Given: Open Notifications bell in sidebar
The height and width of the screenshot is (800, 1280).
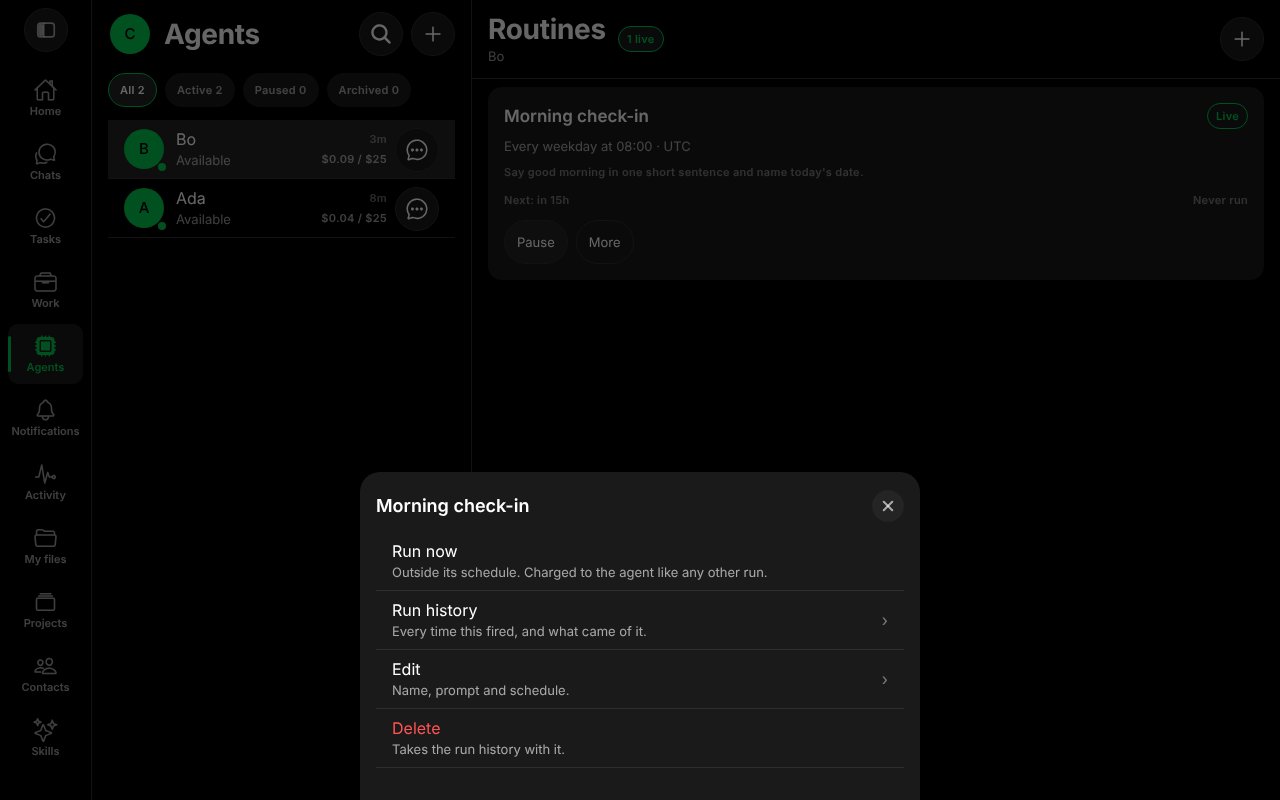Looking at the screenshot, I should click(x=45, y=419).
